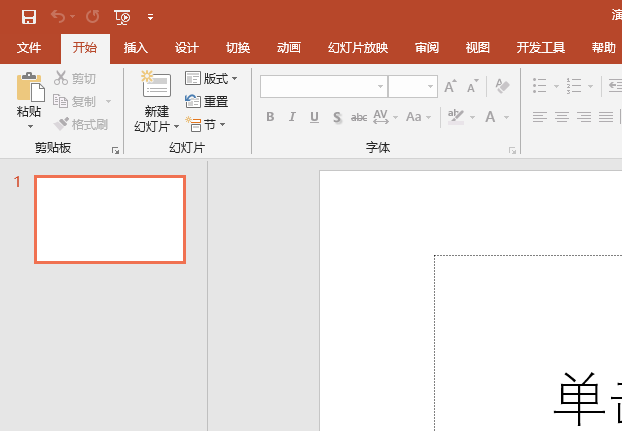Decrease font size with smaller A
The height and width of the screenshot is (431, 622).
tap(472, 86)
